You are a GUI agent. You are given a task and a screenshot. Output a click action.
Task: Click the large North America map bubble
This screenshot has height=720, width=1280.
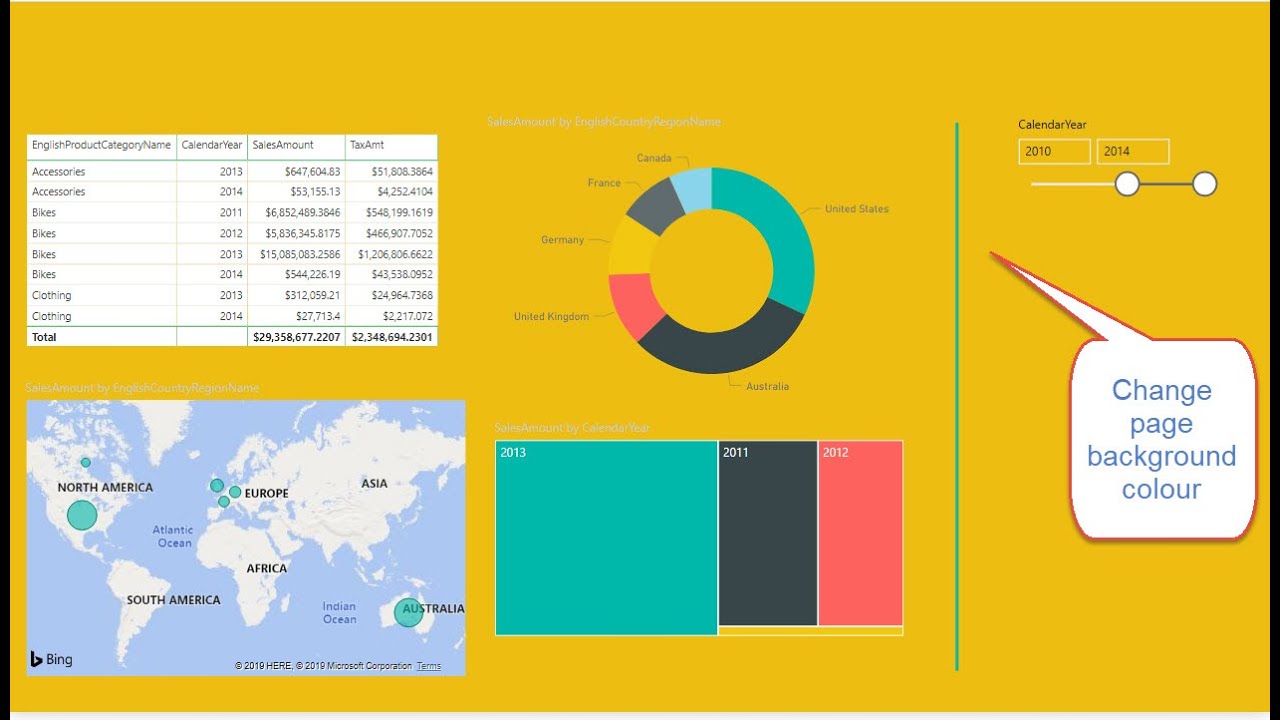coord(82,516)
